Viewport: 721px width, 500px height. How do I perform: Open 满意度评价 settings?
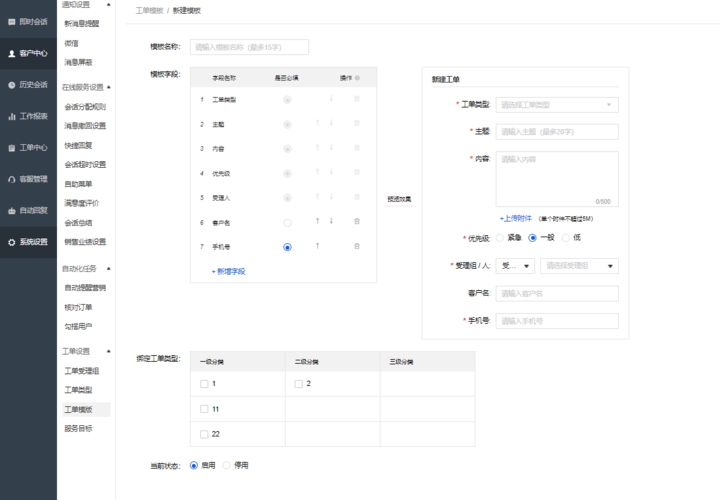click(81, 203)
